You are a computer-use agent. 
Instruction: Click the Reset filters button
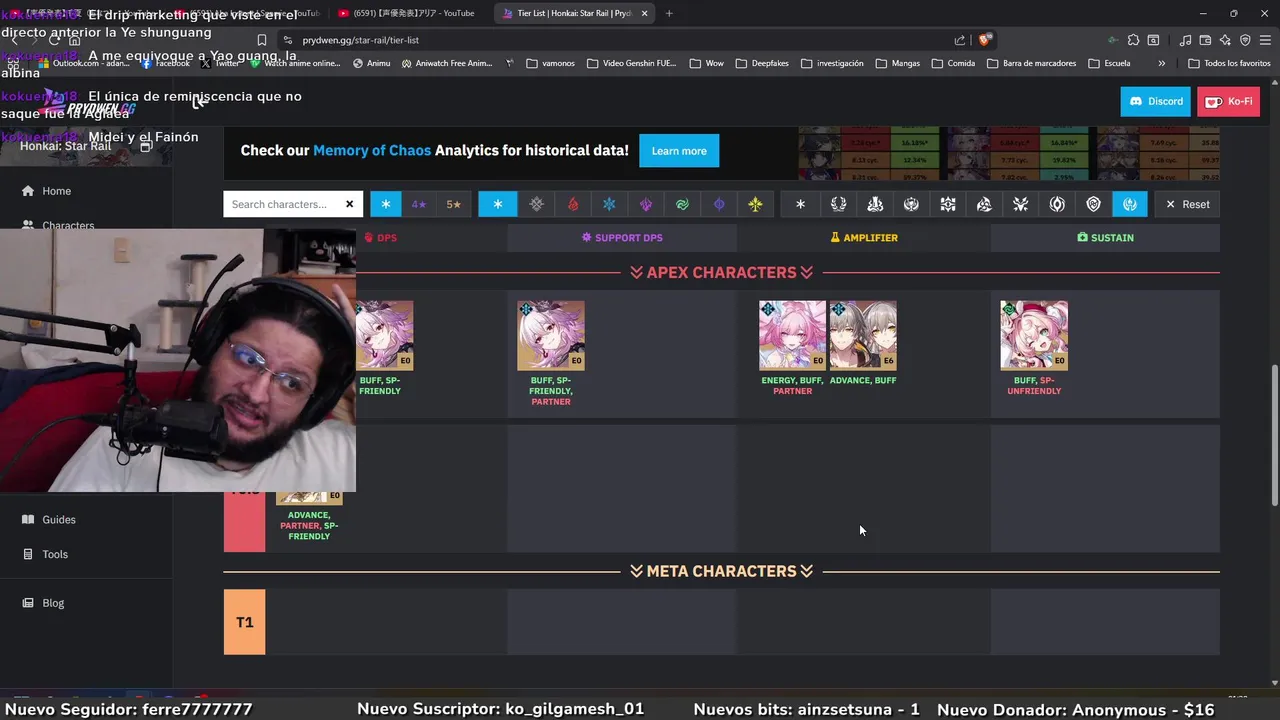1188,204
